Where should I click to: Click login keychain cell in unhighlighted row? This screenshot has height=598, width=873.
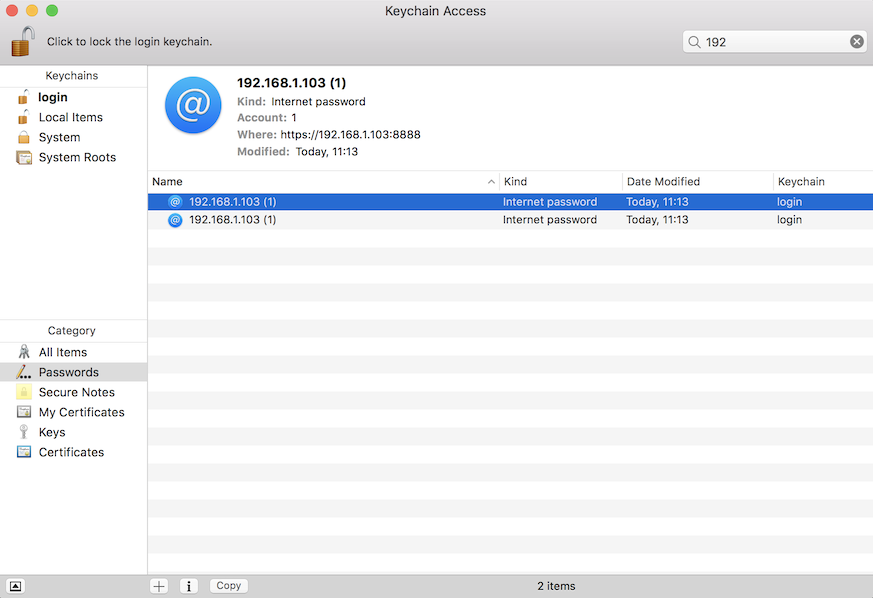point(789,220)
